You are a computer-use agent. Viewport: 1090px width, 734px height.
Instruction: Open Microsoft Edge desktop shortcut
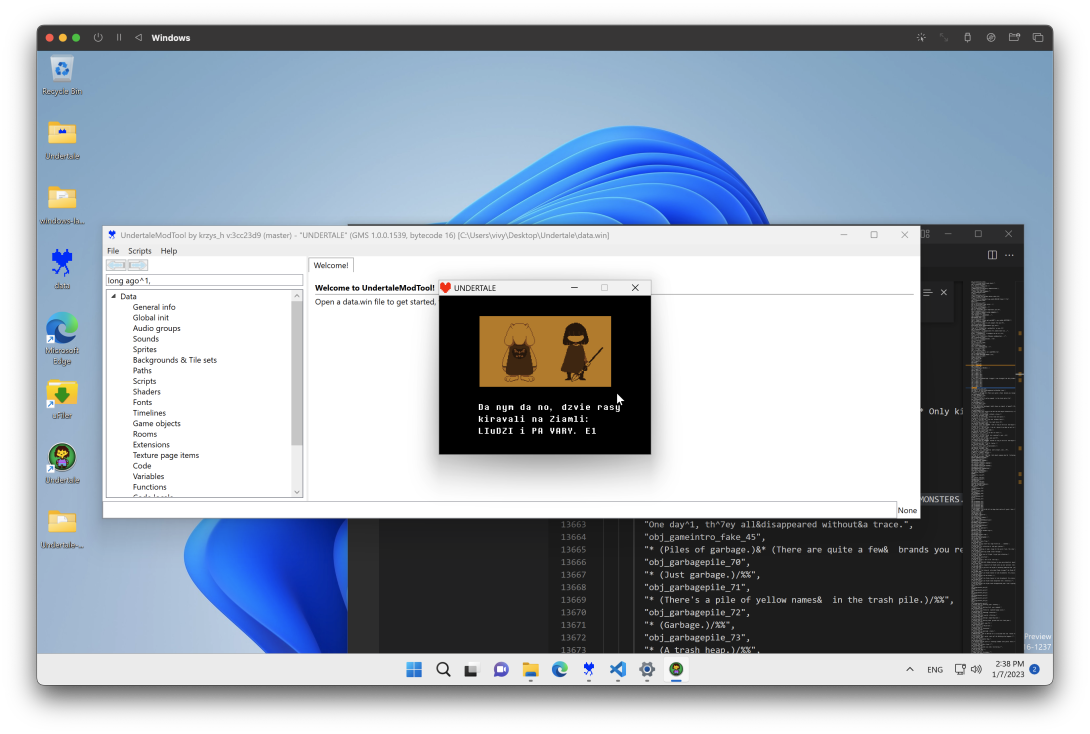(x=62, y=339)
